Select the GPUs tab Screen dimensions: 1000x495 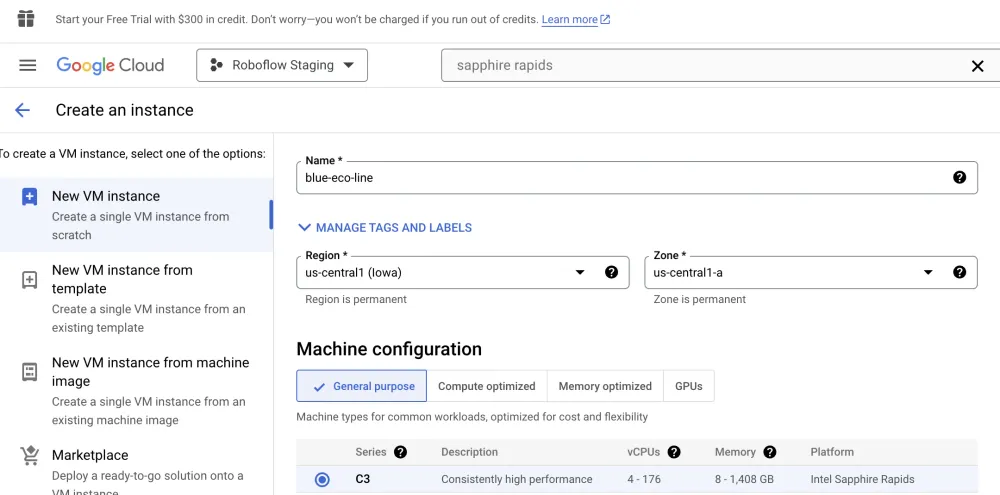pos(688,386)
